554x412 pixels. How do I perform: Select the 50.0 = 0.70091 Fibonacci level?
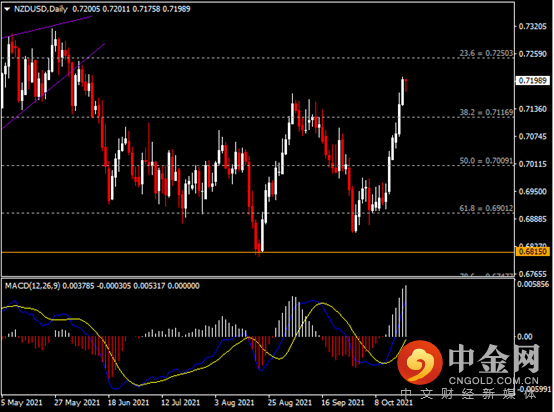click(486, 161)
